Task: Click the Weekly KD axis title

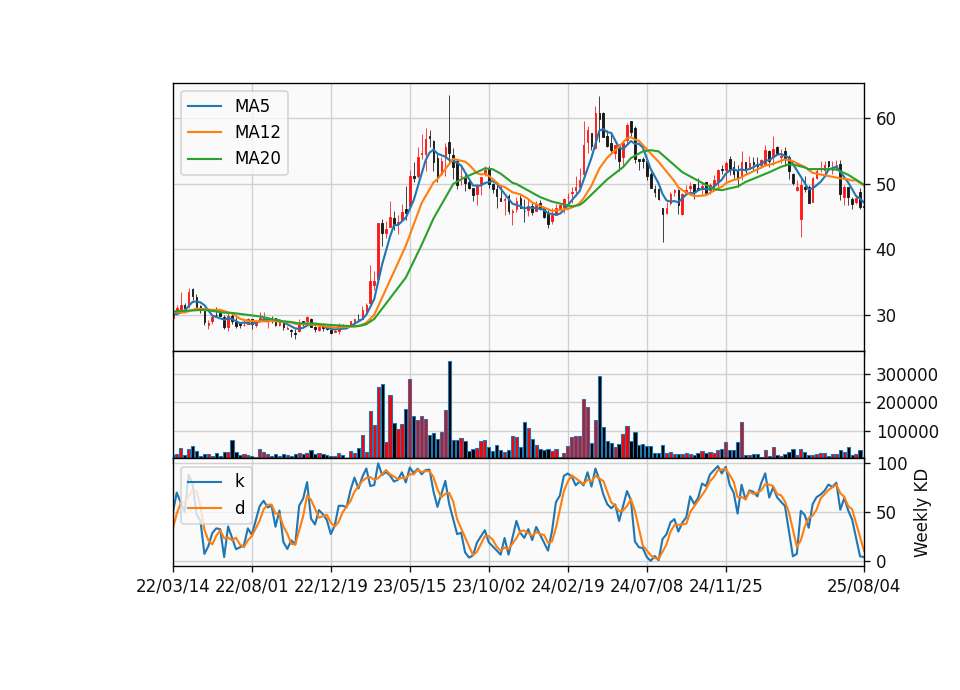Action: point(921,513)
